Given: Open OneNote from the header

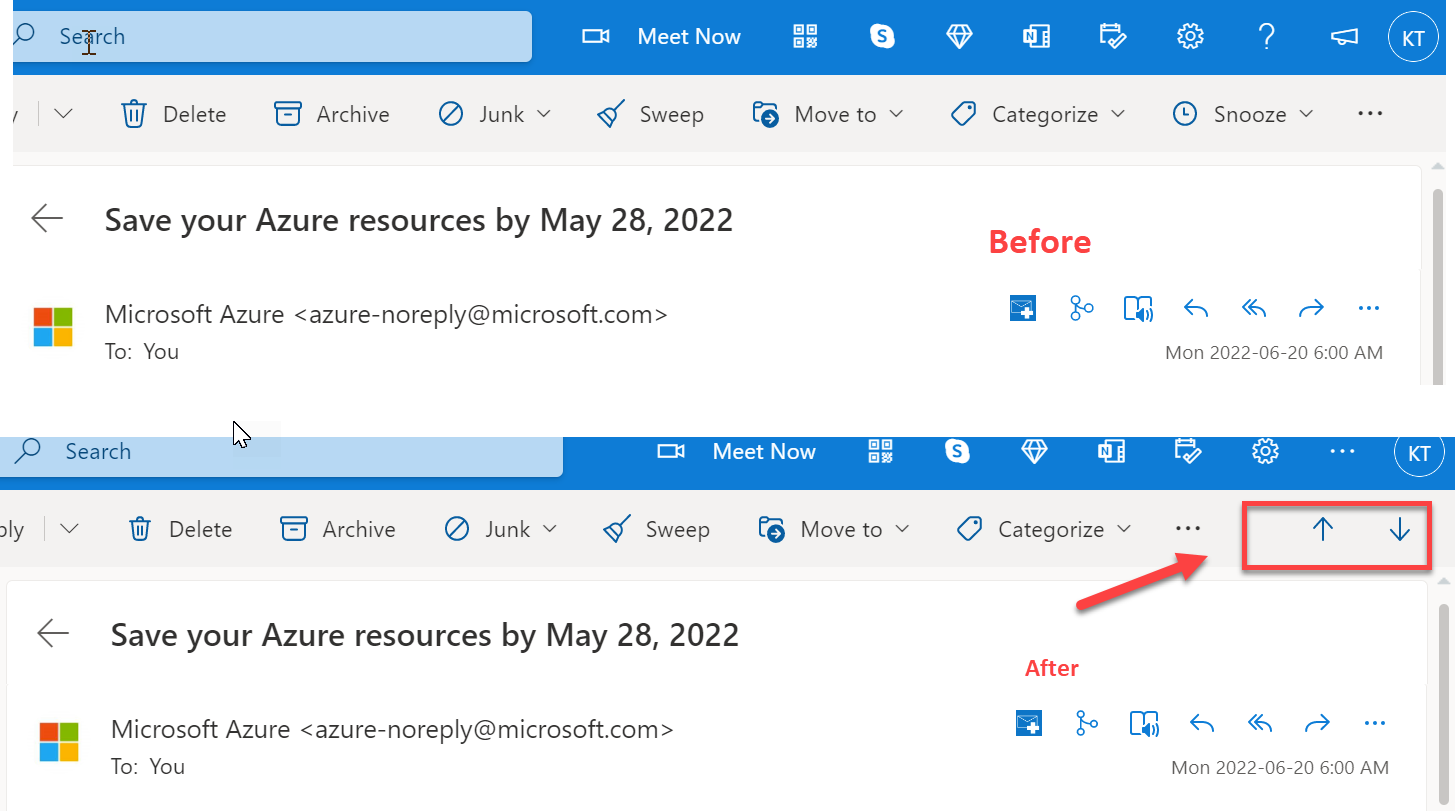Looking at the screenshot, I should [1036, 36].
